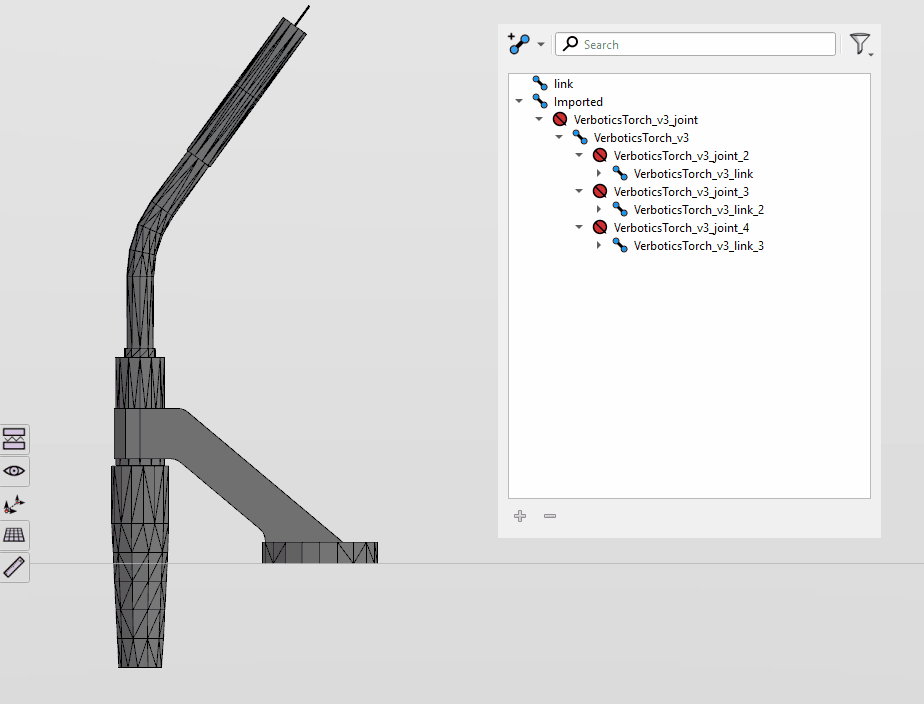Select VerboticsTorch_v3_joint_3 row
The image size is (924, 704).
tap(689, 191)
